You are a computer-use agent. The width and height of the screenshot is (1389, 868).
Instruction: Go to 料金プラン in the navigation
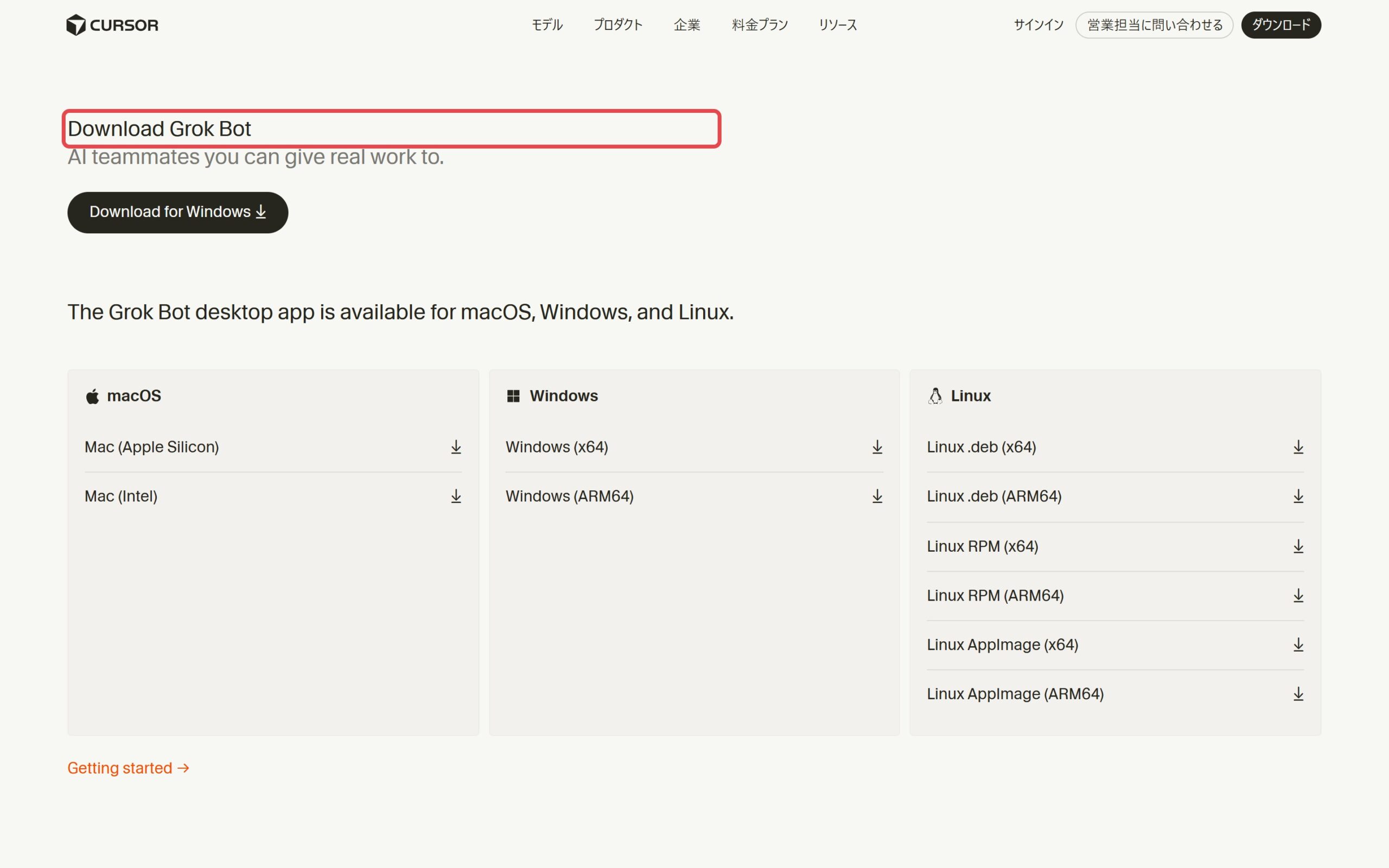[760, 25]
